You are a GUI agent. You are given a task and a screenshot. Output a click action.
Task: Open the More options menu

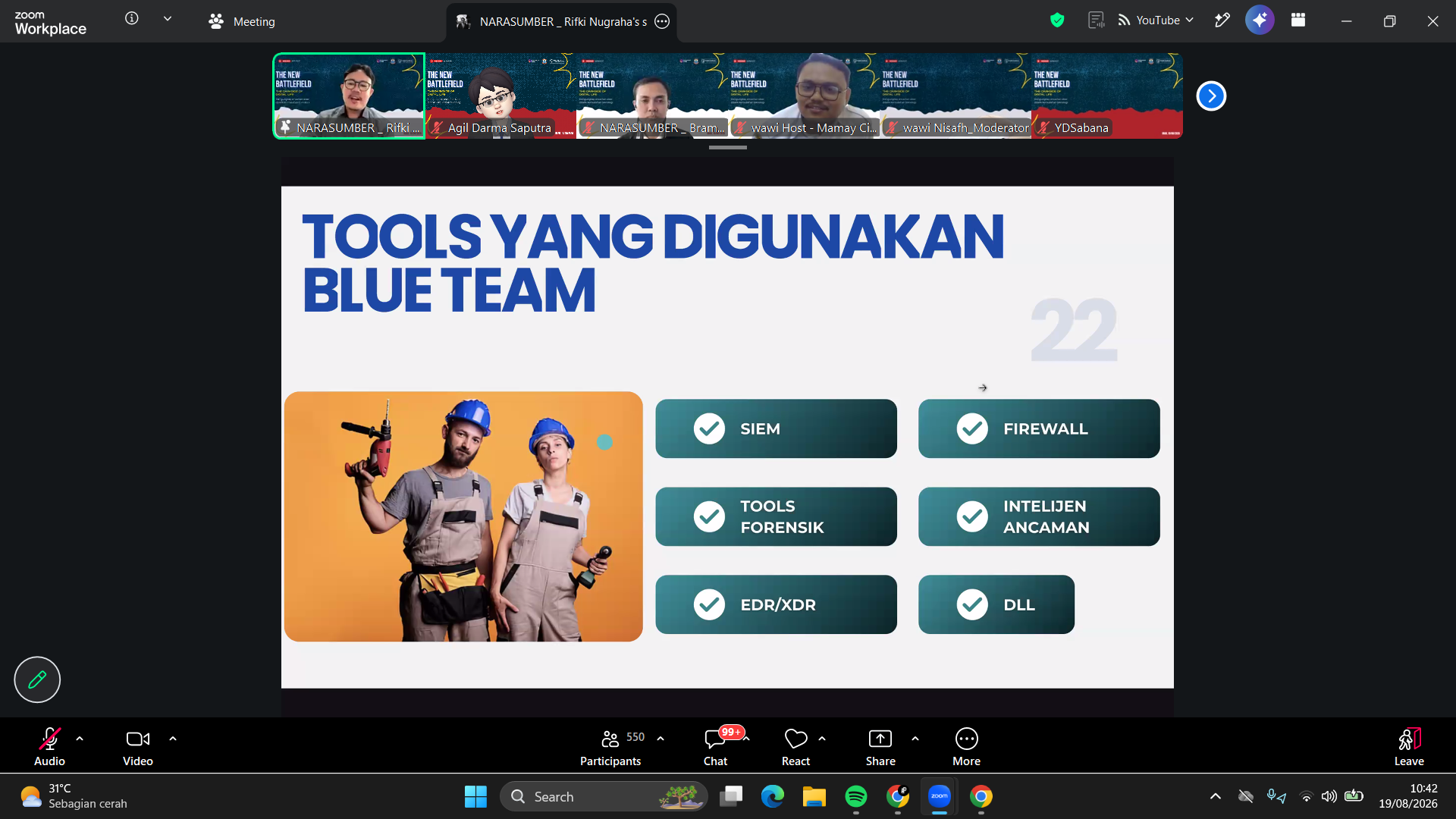966,747
